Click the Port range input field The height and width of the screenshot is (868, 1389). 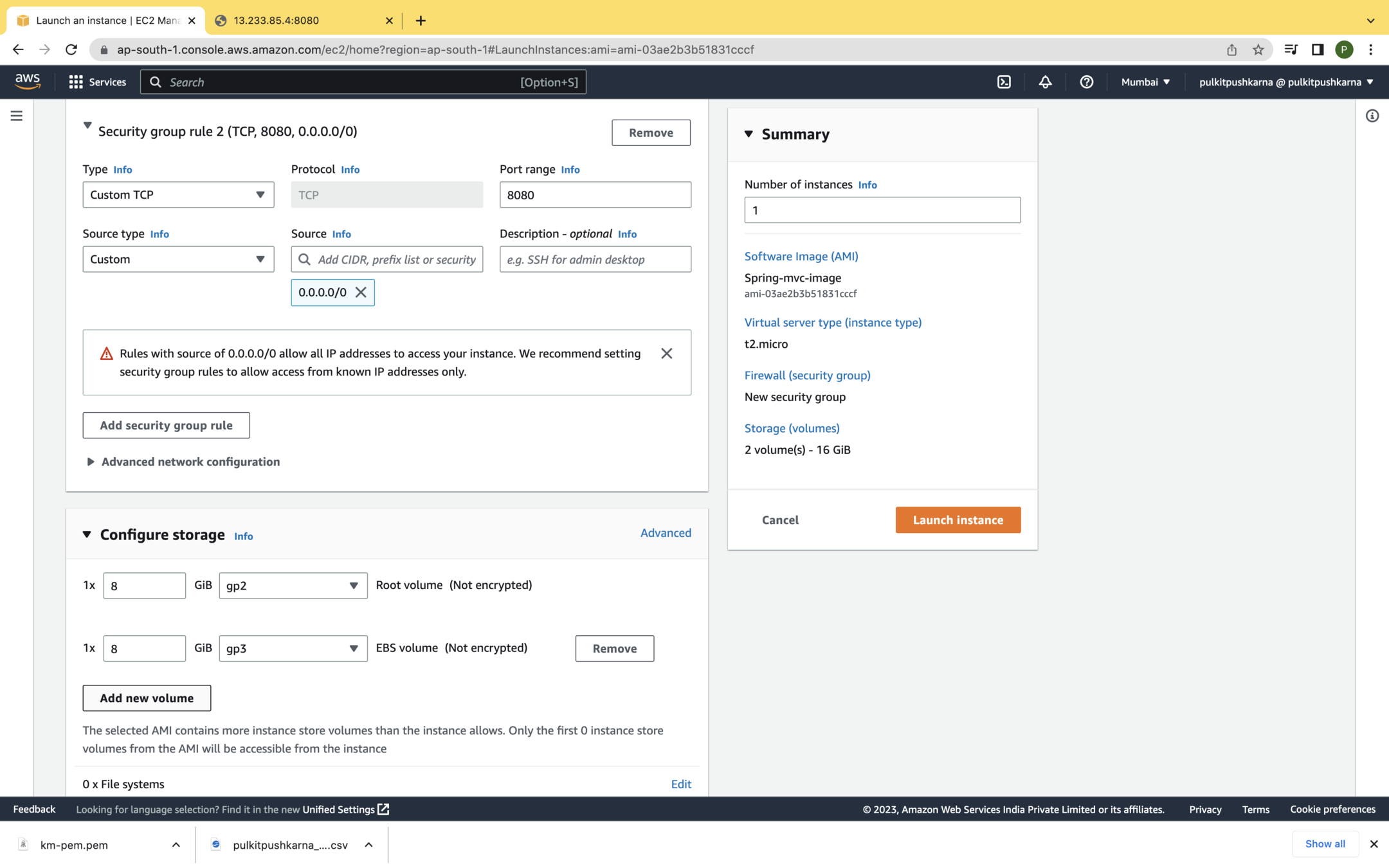pyautogui.click(x=595, y=195)
